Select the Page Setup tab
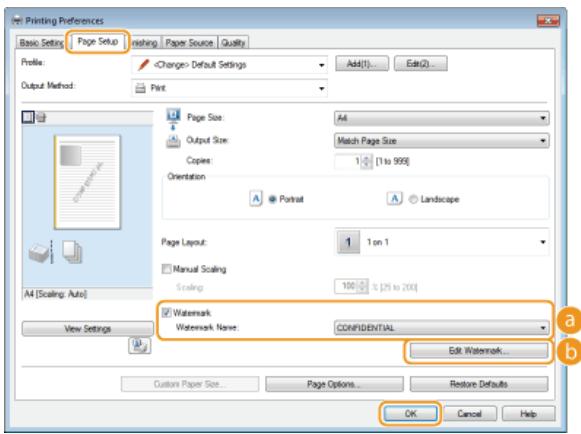581x434 pixels. pyautogui.click(x=98, y=42)
